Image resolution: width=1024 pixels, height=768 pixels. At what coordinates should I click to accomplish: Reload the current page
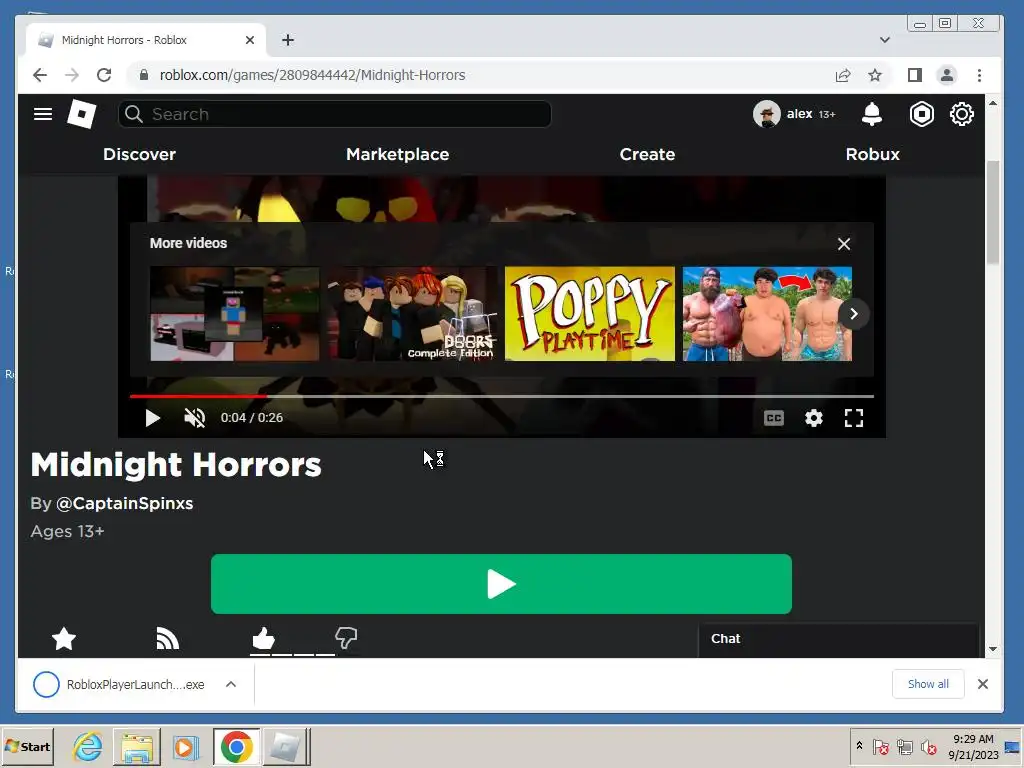click(104, 75)
